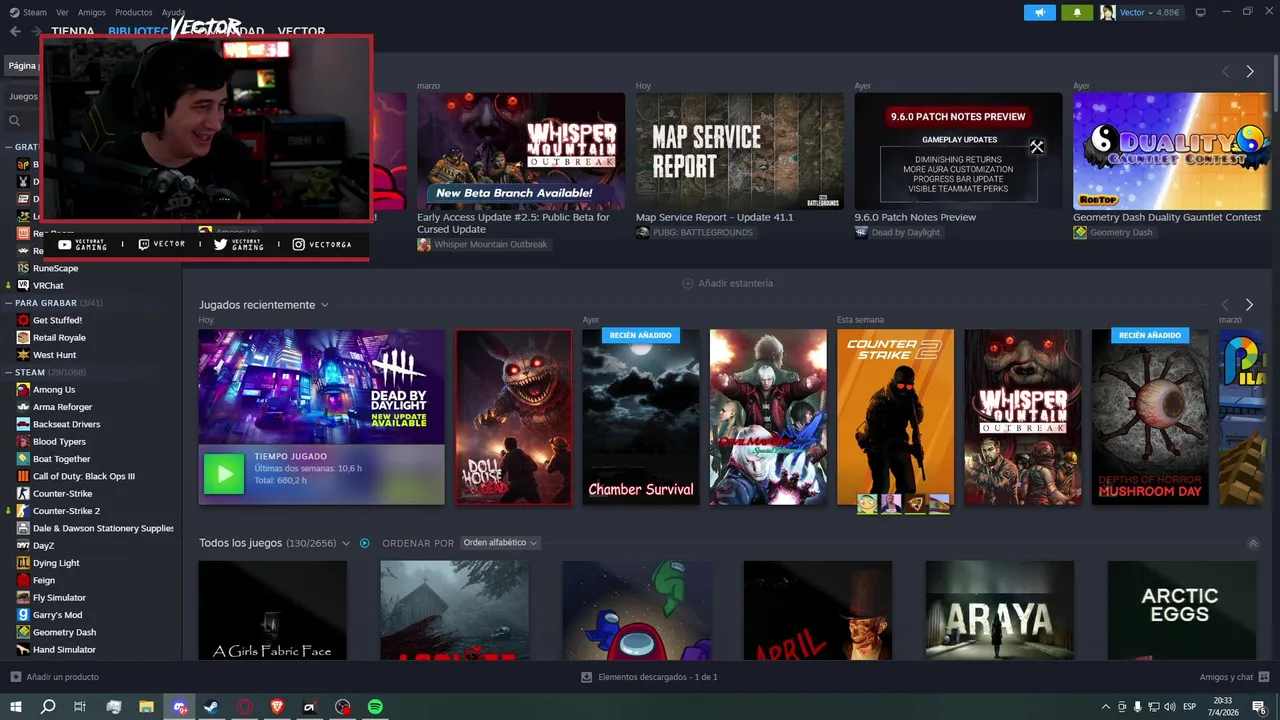Viewport: 1280px width, 720px height.
Task: Click the Geometry Dash icon in sidebar
Action: tap(23, 632)
